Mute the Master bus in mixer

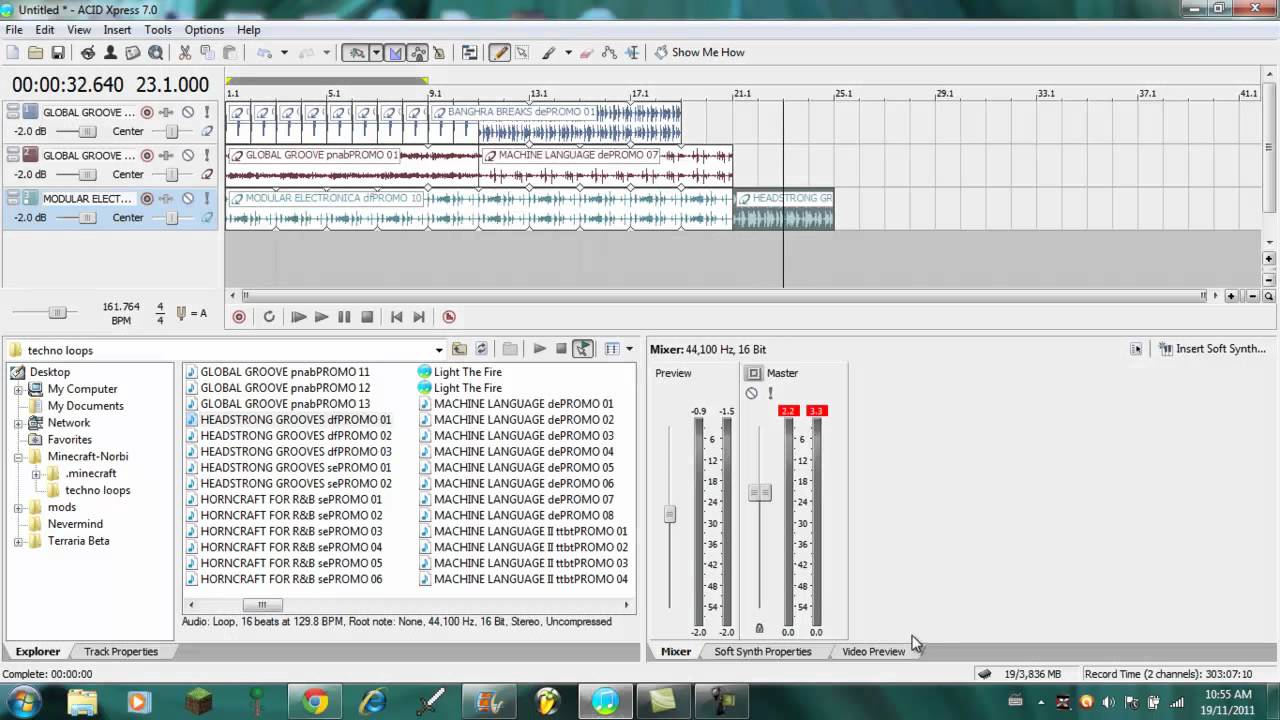752,393
